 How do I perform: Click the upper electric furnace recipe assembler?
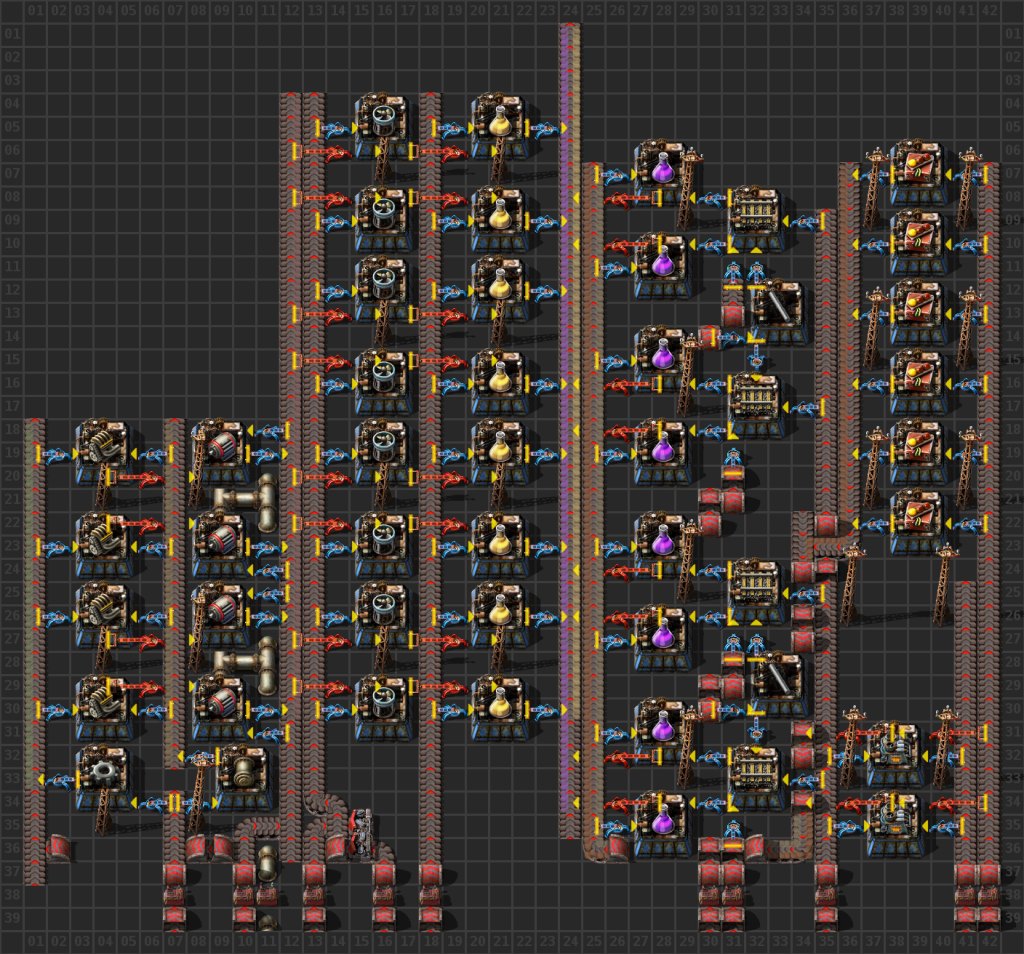(x=896, y=756)
